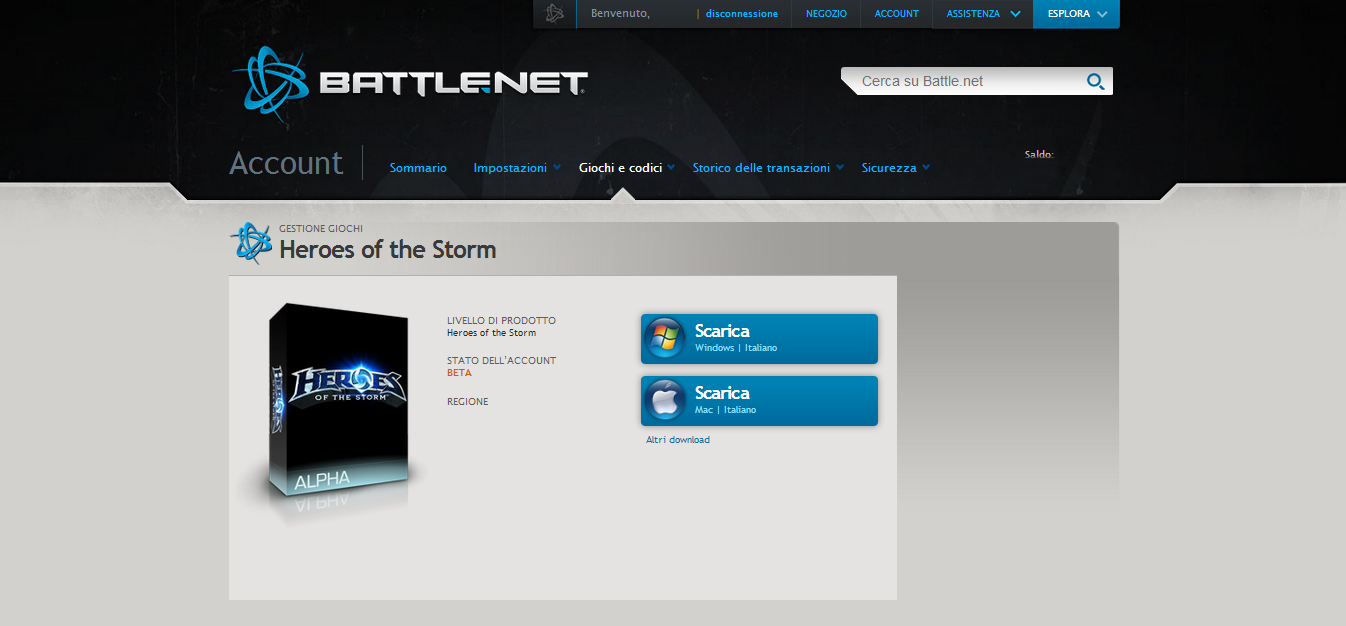The height and width of the screenshot is (626, 1346).
Task: Click the small Battle.net icon beside Benvenuto
Action: (x=555, y=14)
